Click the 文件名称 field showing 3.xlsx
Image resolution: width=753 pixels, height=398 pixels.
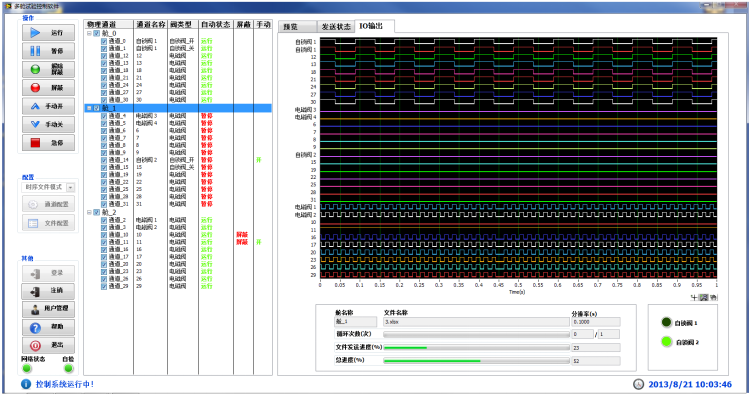[476, 322]
